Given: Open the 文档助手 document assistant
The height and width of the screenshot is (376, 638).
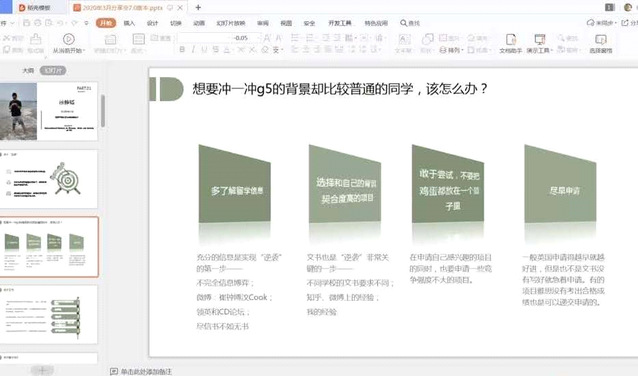Looking at the screenshot, I should (x=511, y=44).
